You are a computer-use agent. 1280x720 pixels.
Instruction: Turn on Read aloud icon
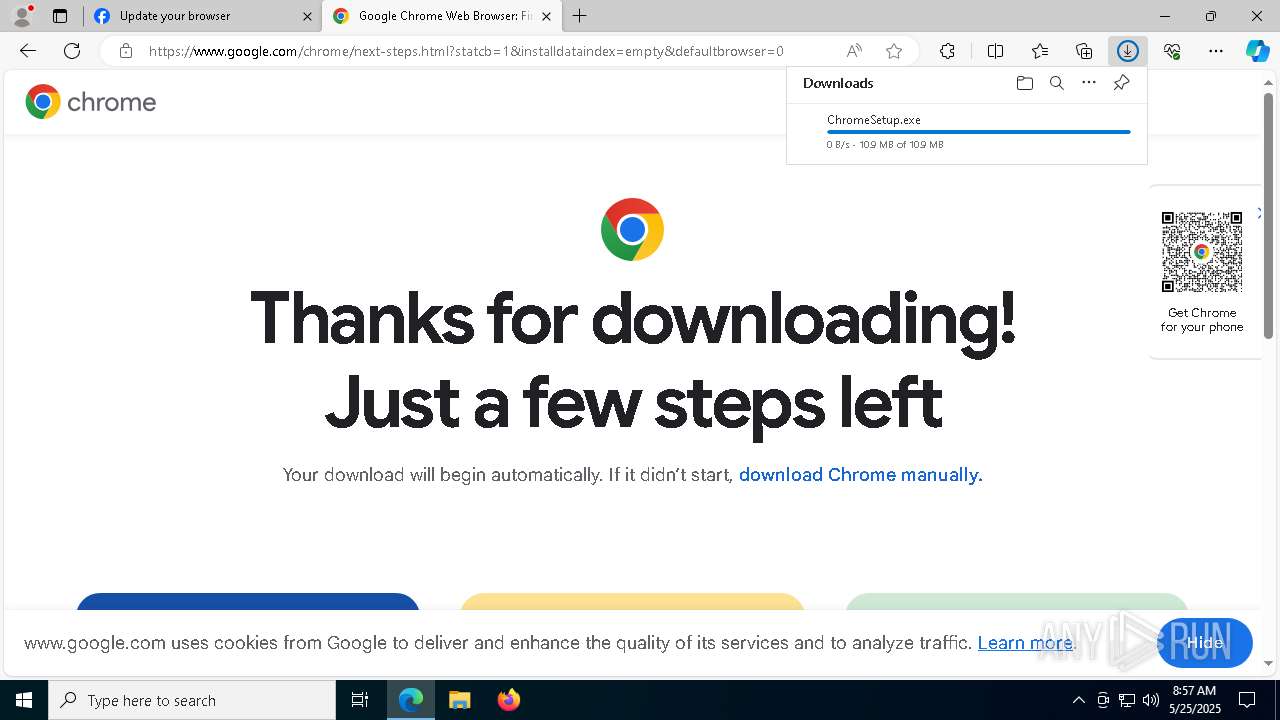point(854,51)
